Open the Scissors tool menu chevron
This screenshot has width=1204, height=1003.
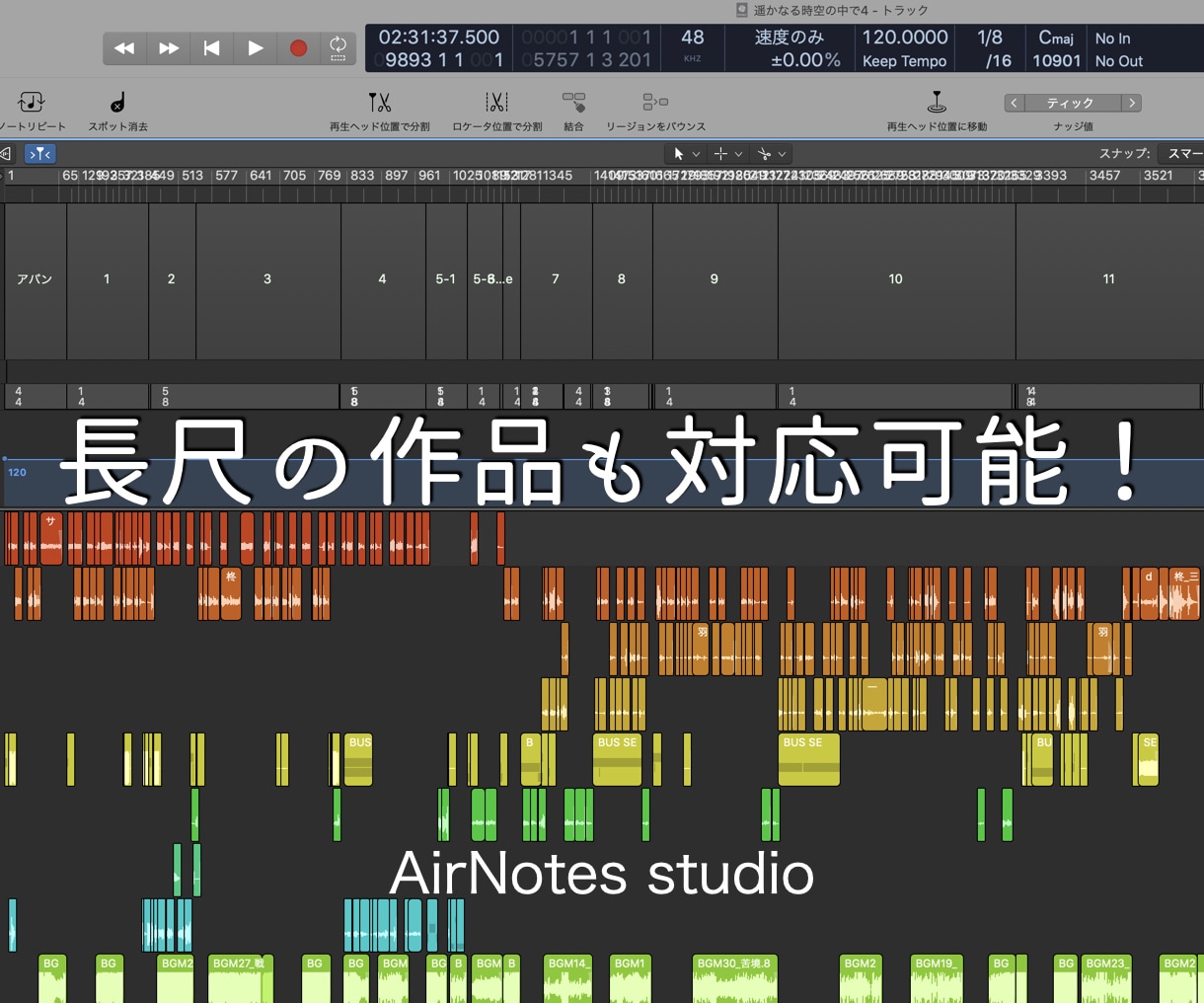click(x=782, y=154)
